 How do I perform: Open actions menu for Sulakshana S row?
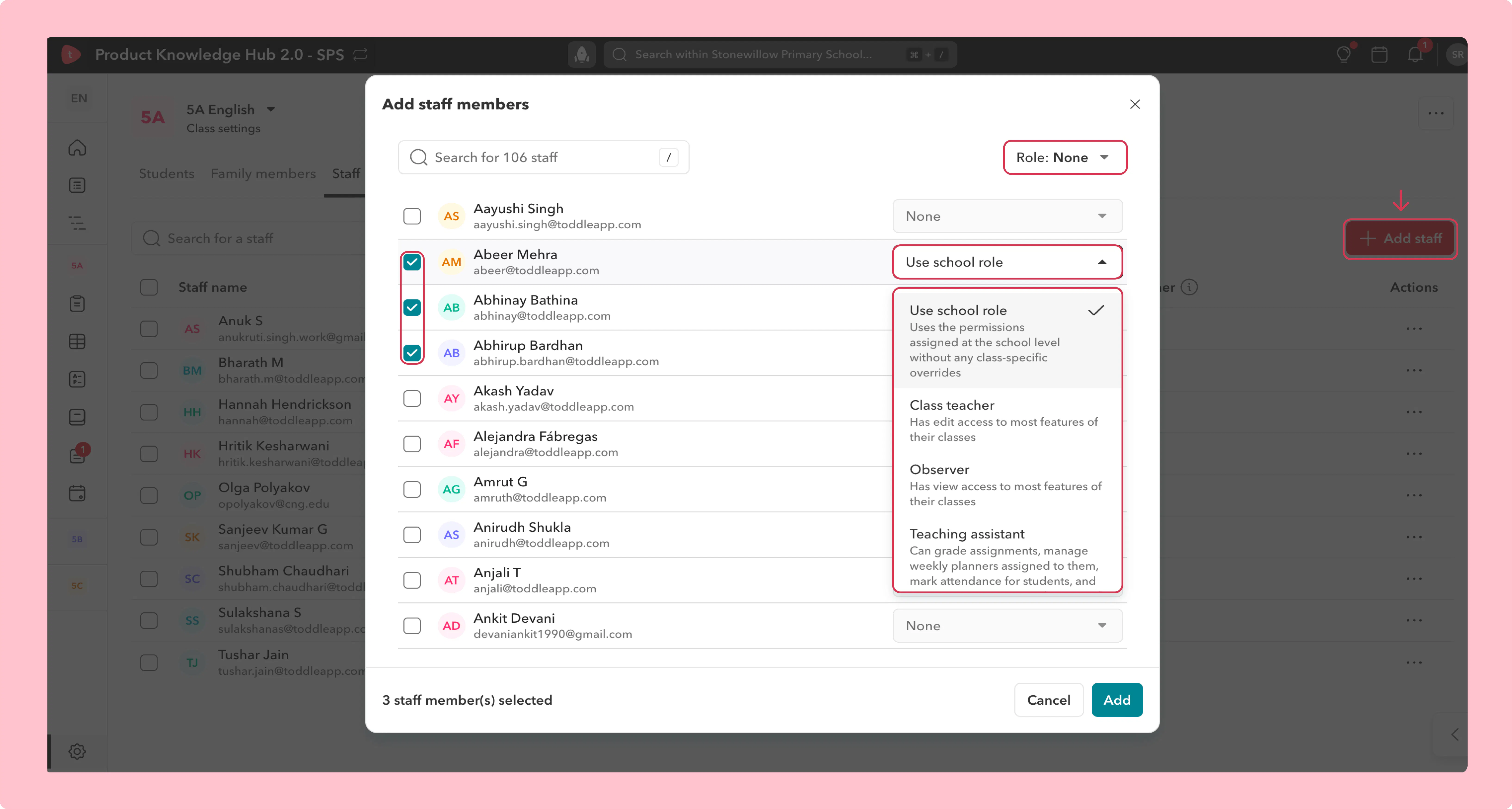tap(1414, 621)
